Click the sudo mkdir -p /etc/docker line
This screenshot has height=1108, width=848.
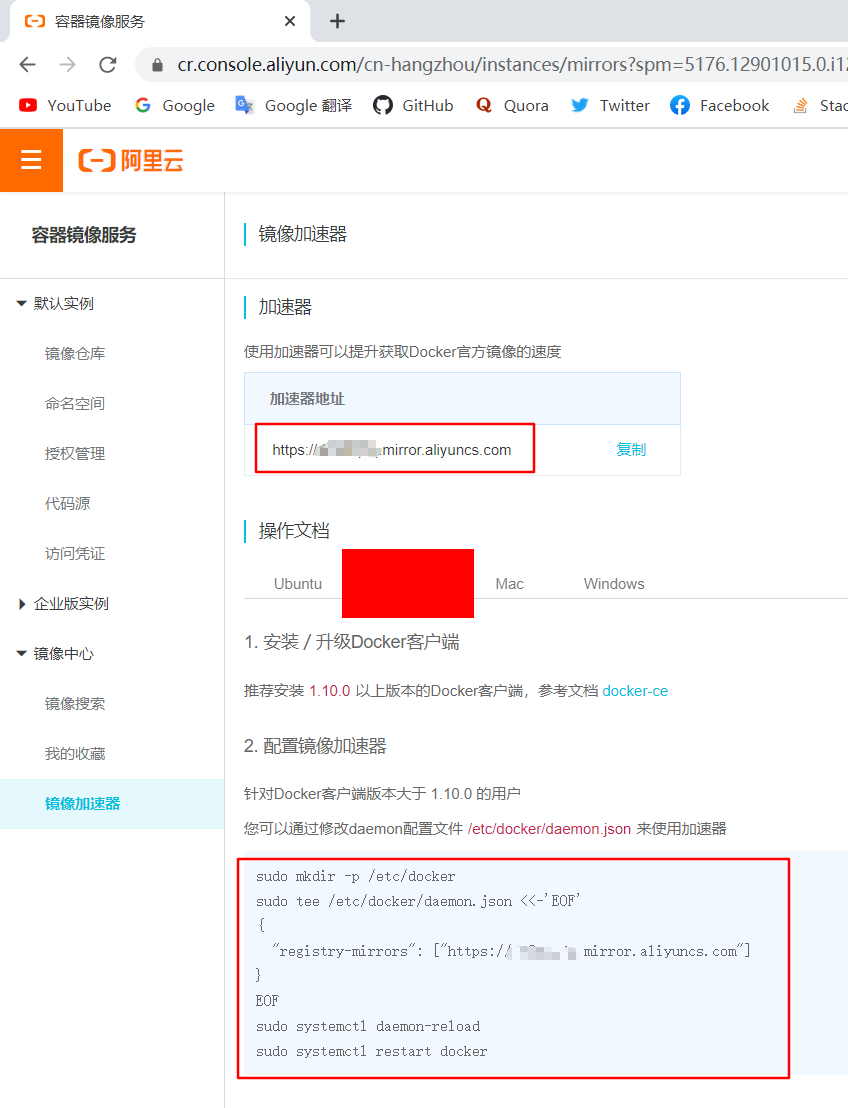(355, 876)
